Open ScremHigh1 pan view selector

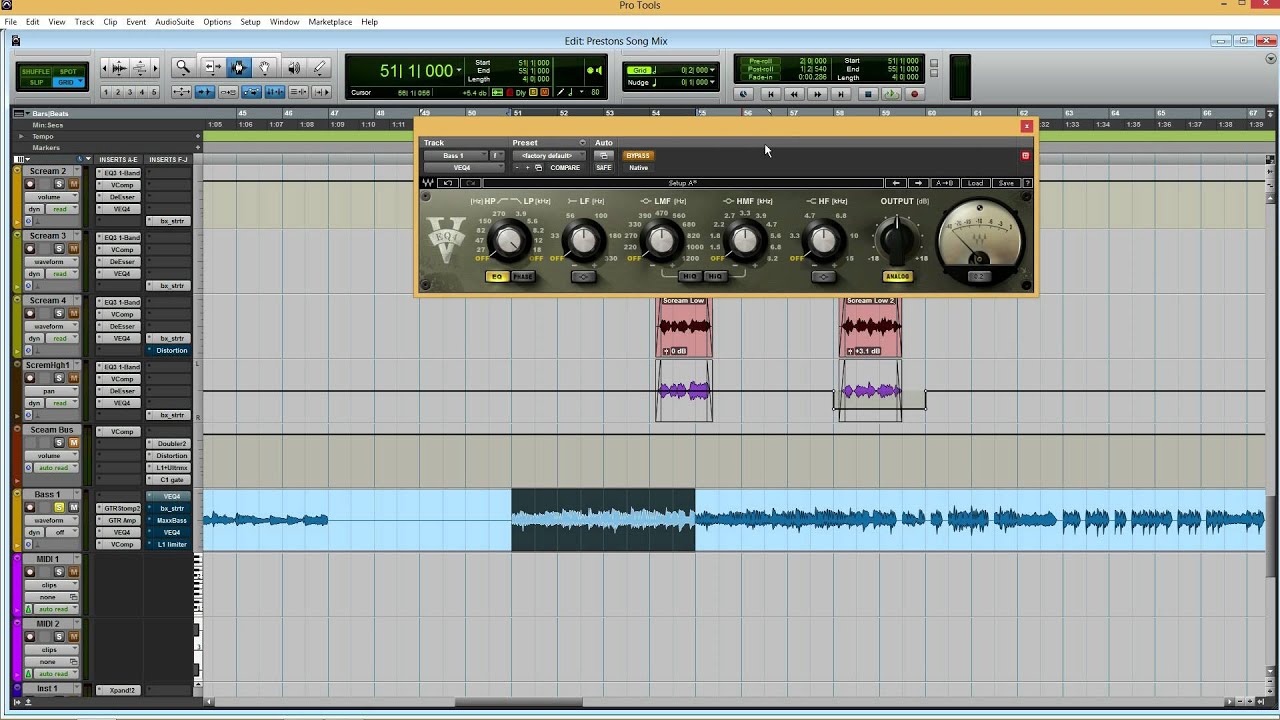tap(52, 391)
